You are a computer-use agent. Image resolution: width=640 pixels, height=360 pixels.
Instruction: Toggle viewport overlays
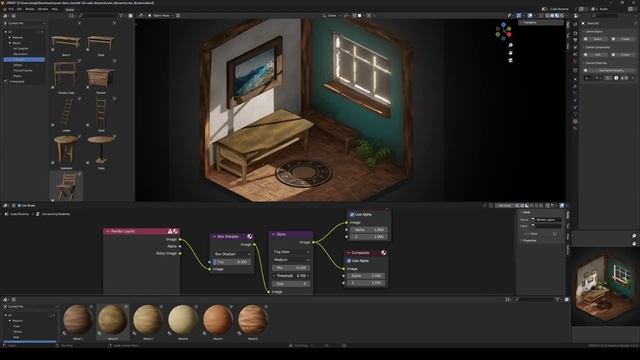coord(530,16)
